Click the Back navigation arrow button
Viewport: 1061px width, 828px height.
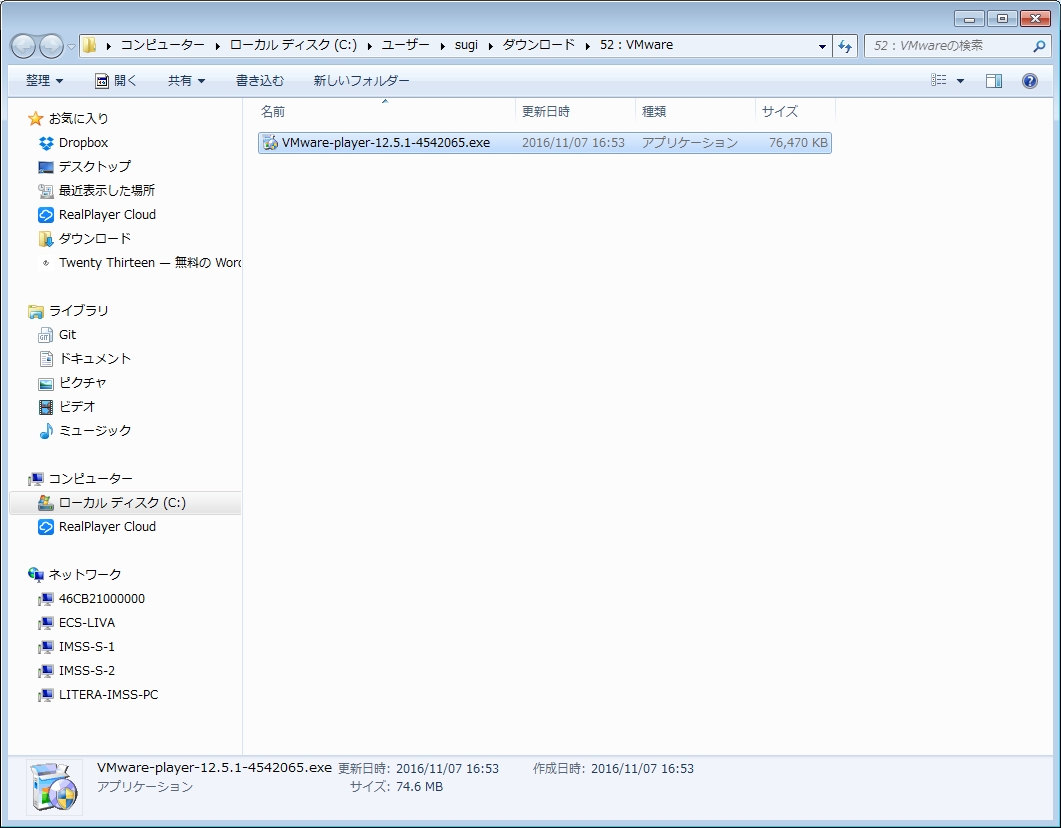pyautogui.click(x=23, y=46)
